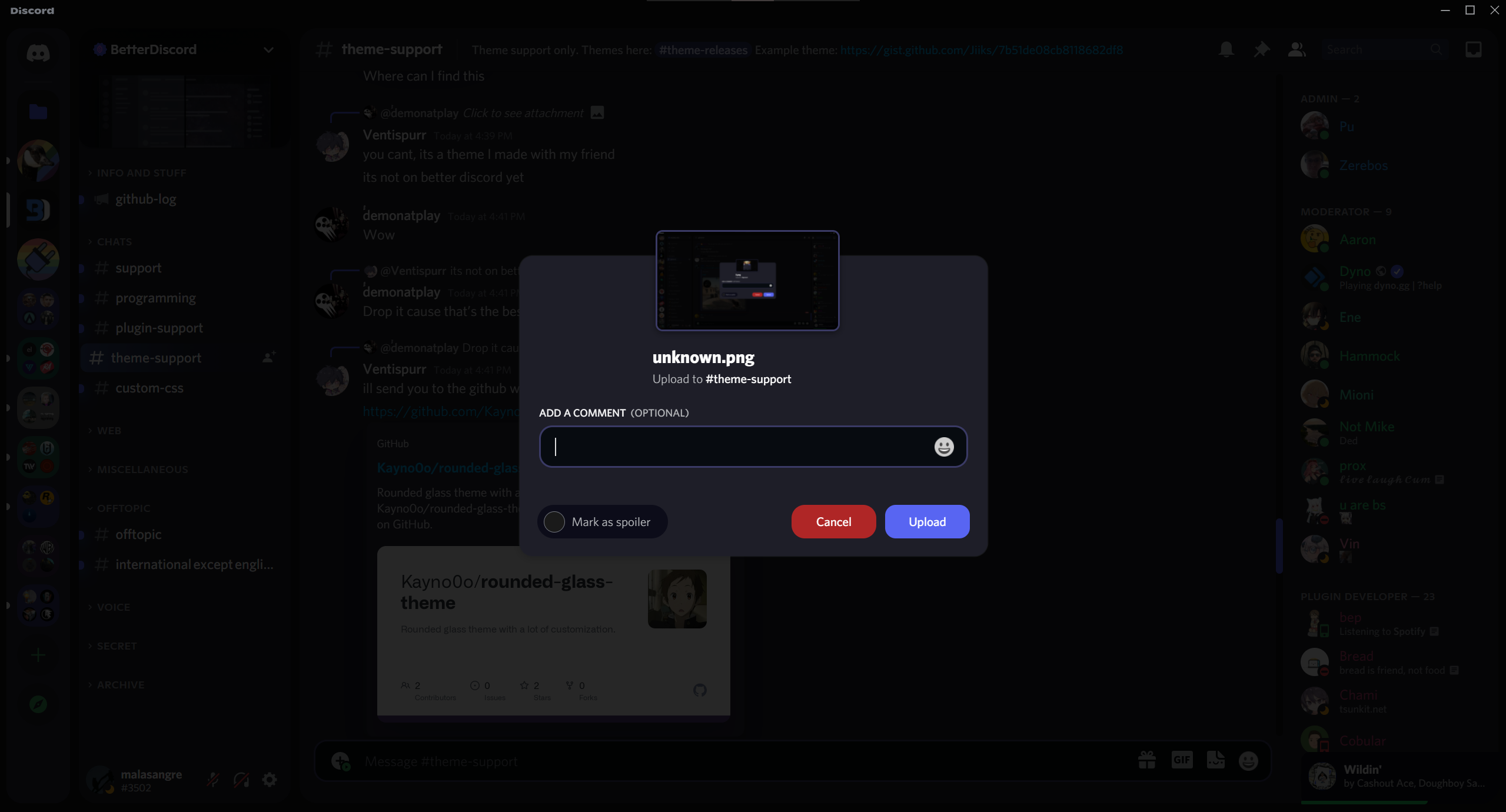The height and width of the screenshot is (812, 1506).
Task: Expand the SECRET category
Action: pos(112,646)
